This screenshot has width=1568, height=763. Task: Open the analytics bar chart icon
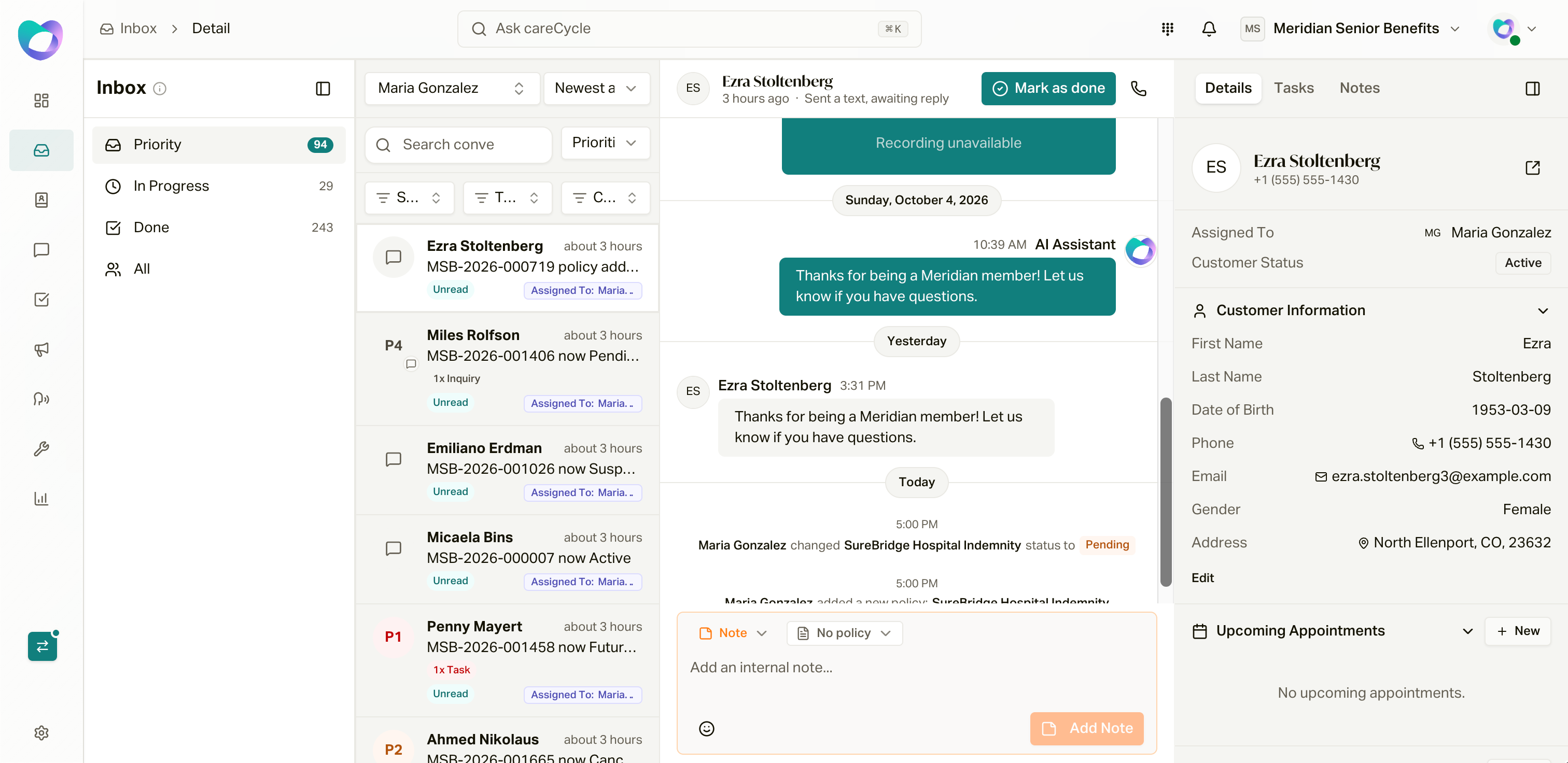(41, 498)
